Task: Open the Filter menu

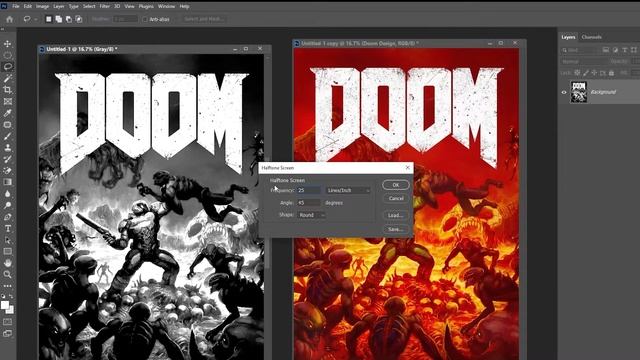Action: [x=104, y=7]
